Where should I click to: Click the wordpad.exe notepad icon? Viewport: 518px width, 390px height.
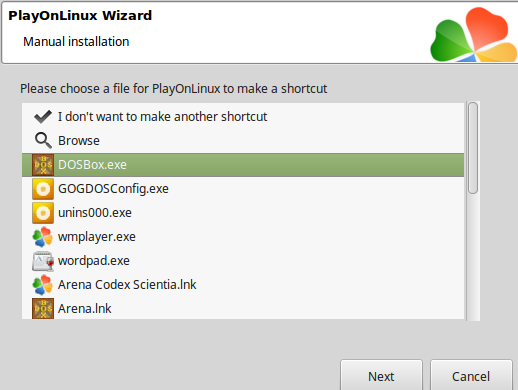(x=43, y=261)
